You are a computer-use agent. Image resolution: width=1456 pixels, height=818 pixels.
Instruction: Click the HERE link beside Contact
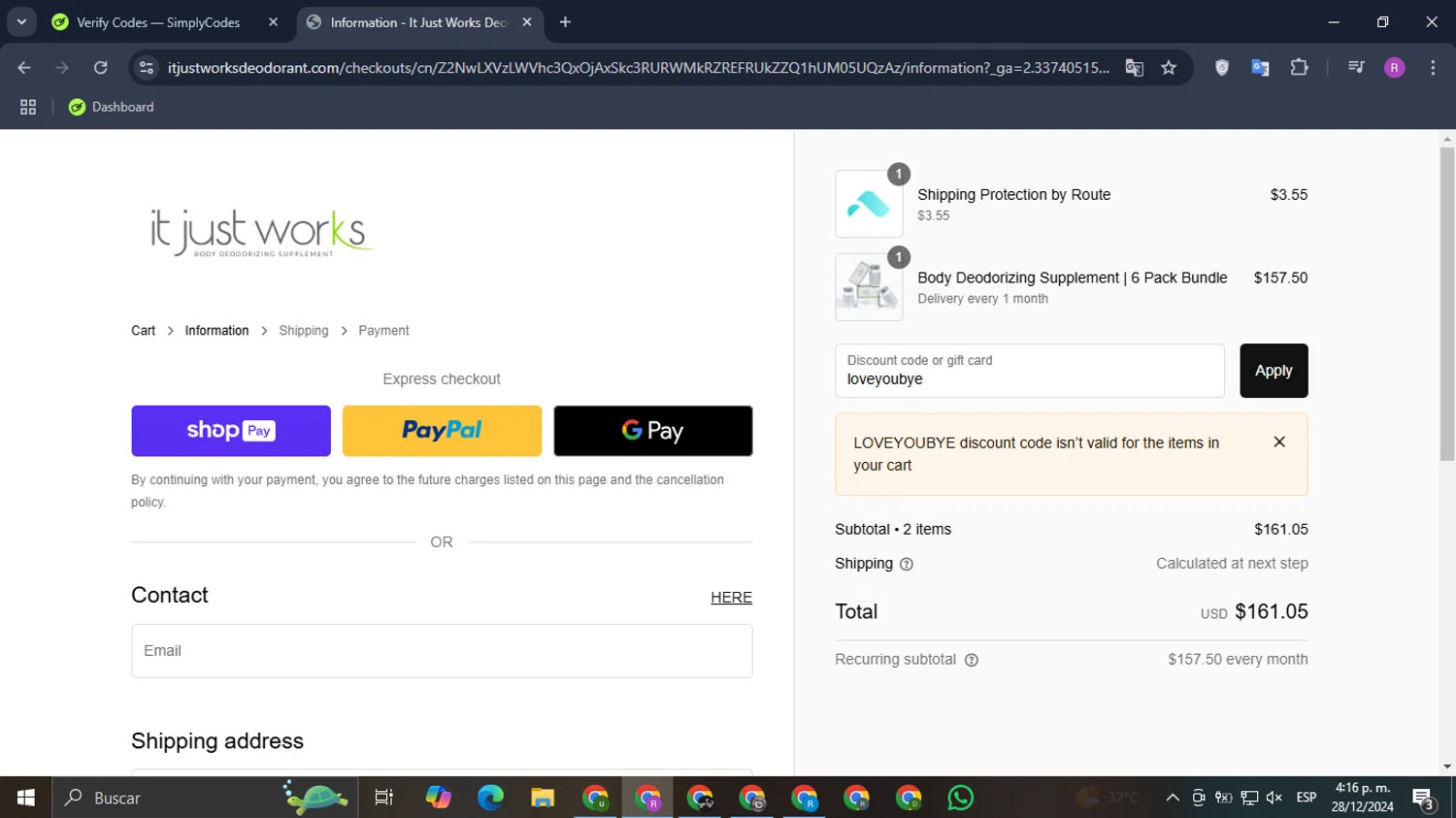731,598
